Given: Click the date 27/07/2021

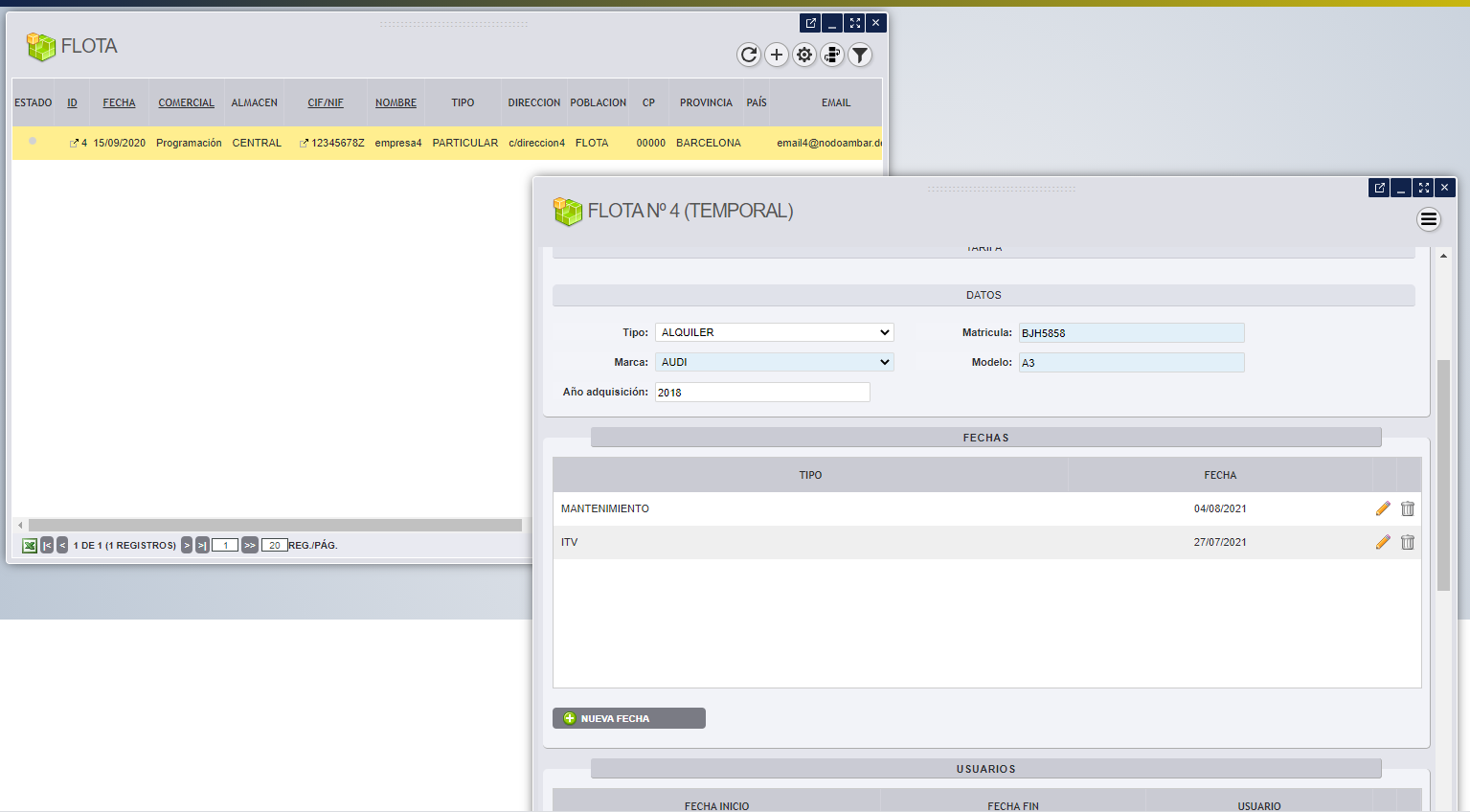Looking at the screenshot, I should [1220, 542].
